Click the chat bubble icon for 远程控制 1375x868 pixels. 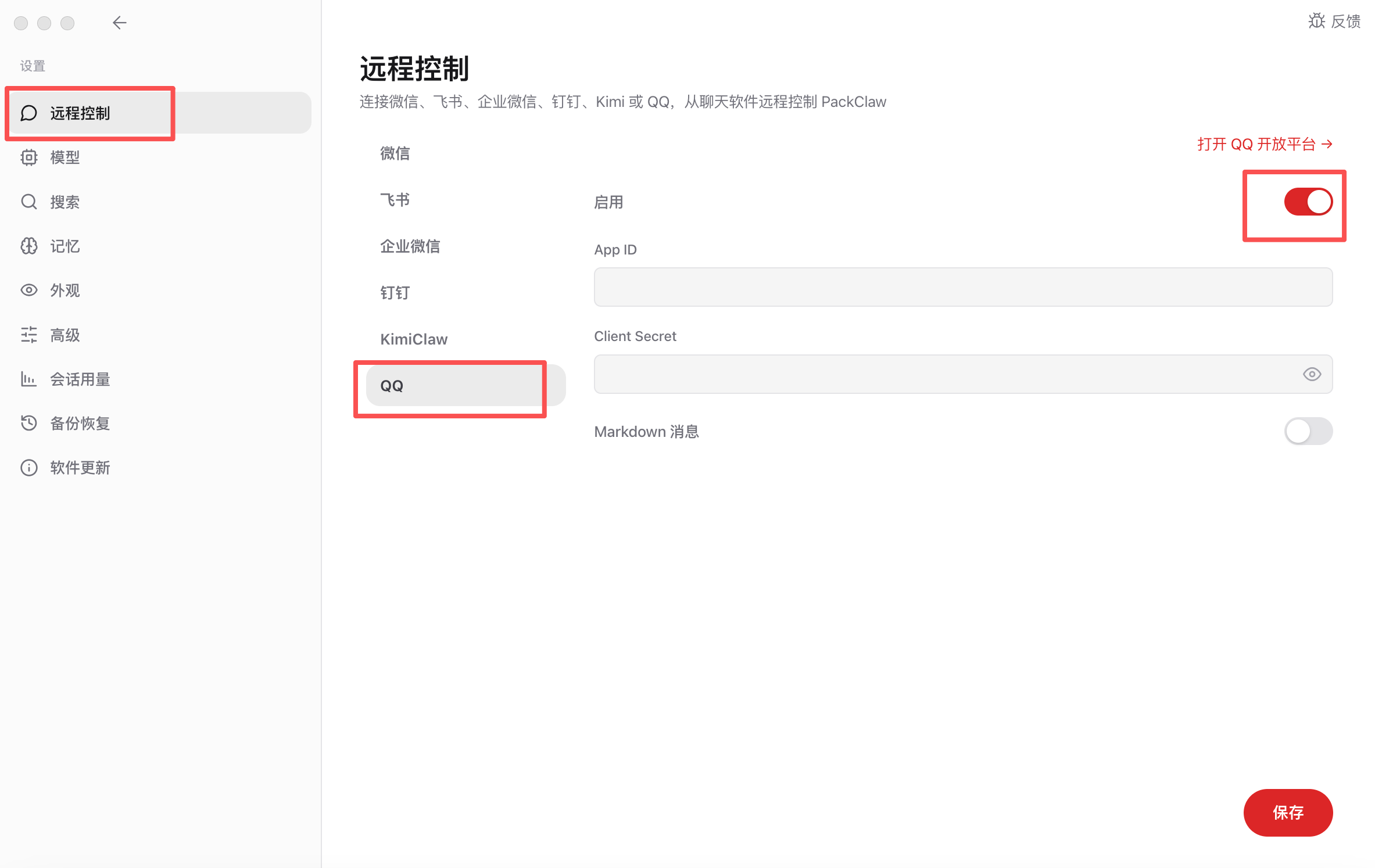[29, 113]
